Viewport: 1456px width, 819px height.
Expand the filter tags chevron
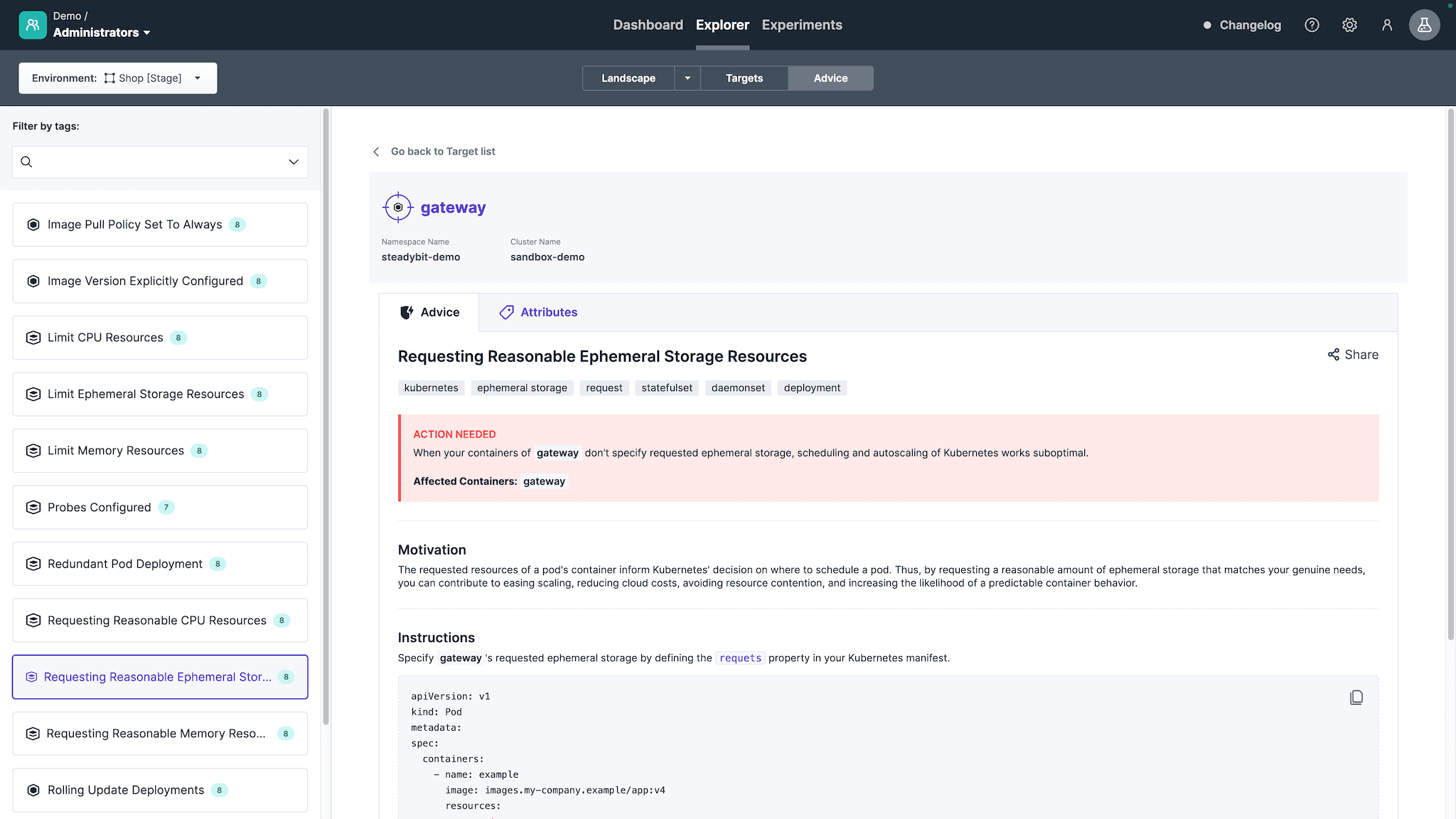294,162
